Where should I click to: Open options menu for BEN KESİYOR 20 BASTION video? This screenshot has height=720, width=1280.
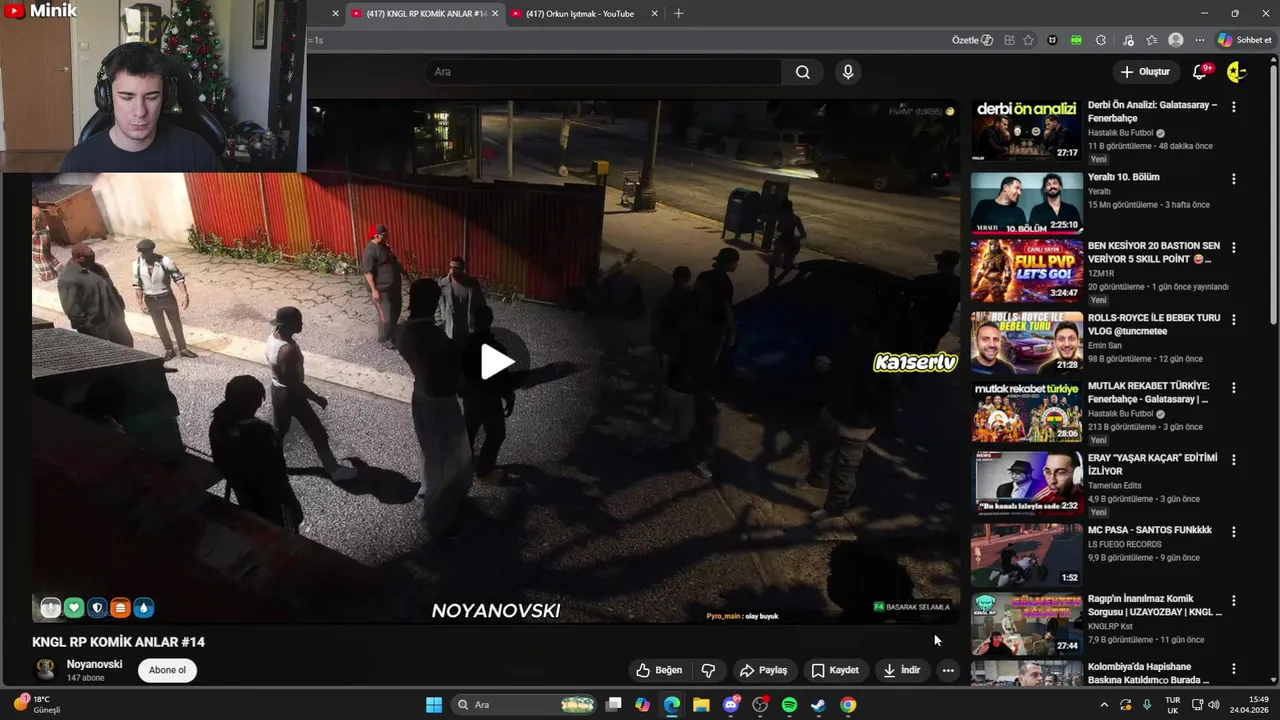click(x=1233, y=247)
